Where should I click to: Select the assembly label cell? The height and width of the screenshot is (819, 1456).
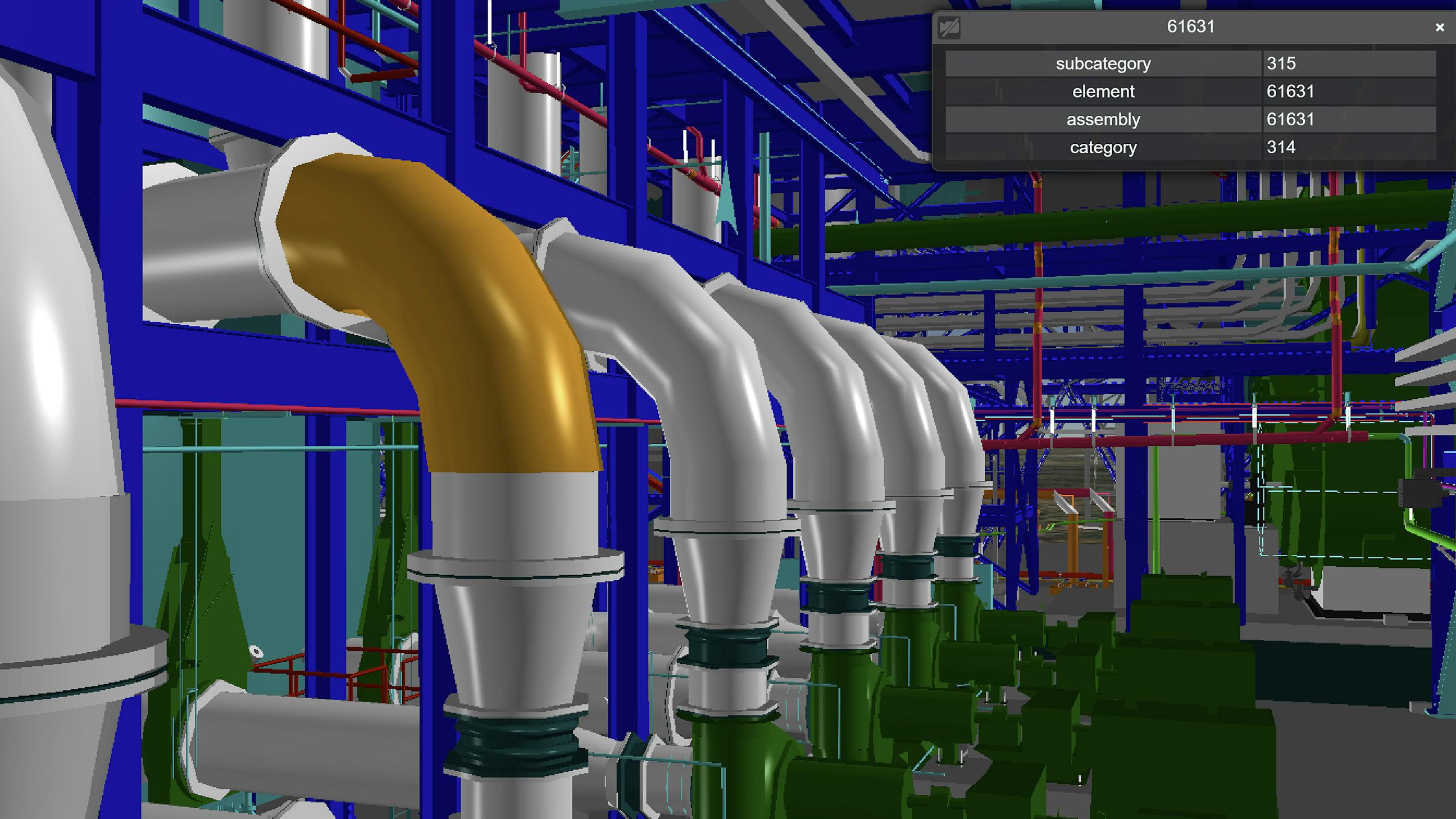pyautogui.click(x=1103, y=119)
